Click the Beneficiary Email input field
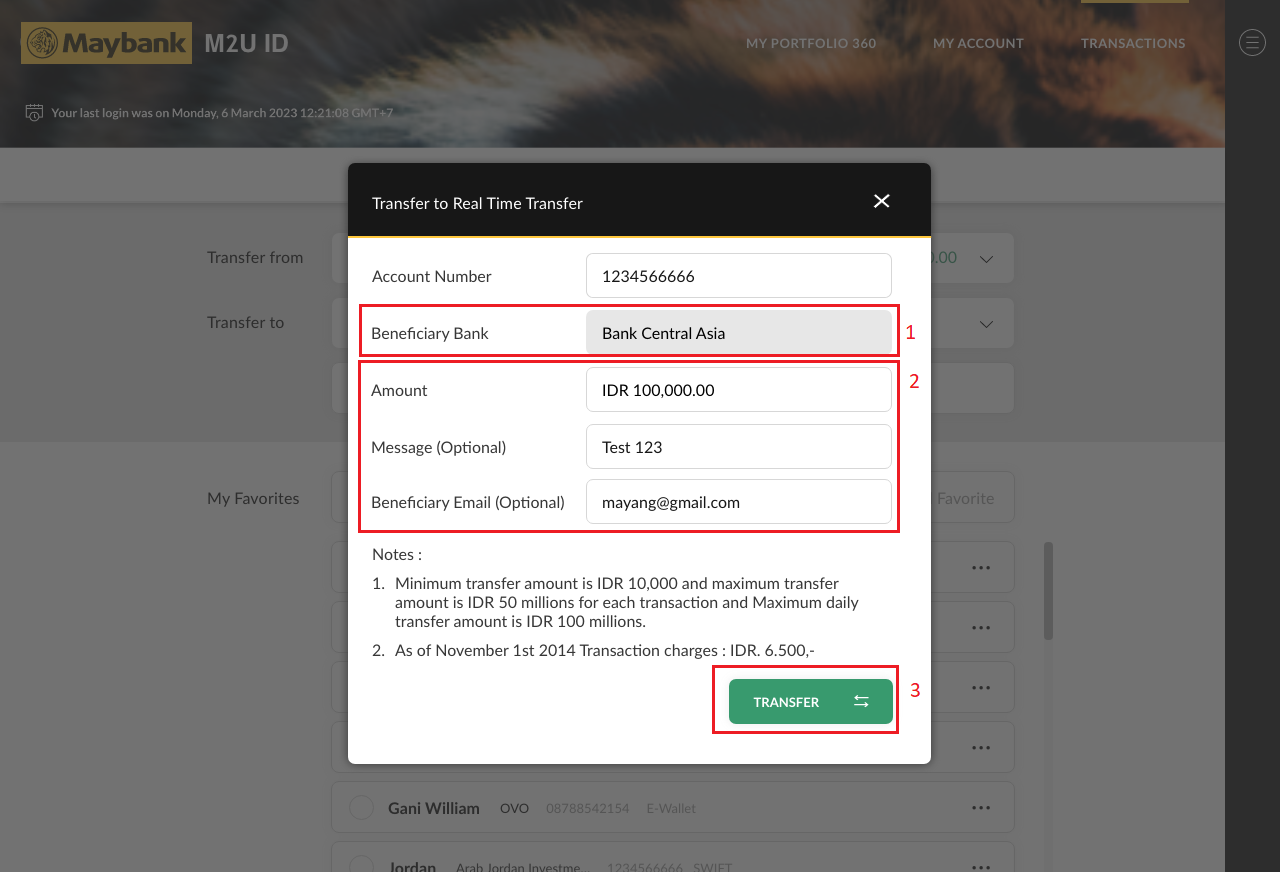The width and height of the screenshot is (1280, 872). pos(738,502)
